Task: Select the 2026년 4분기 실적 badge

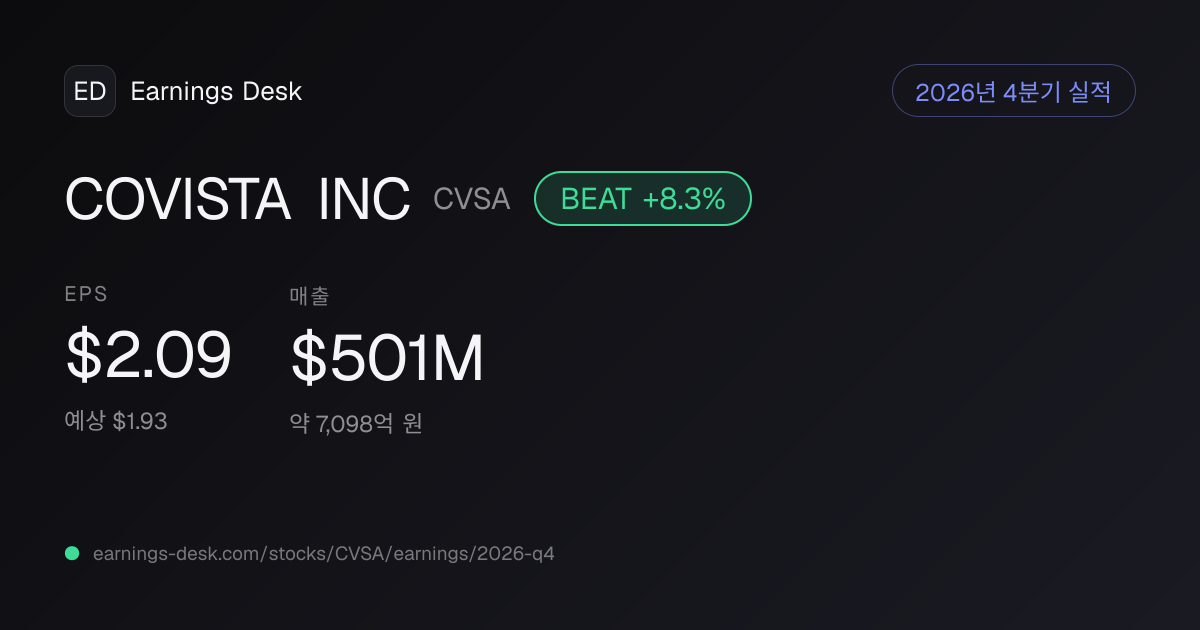Action: coord(1013,91)
